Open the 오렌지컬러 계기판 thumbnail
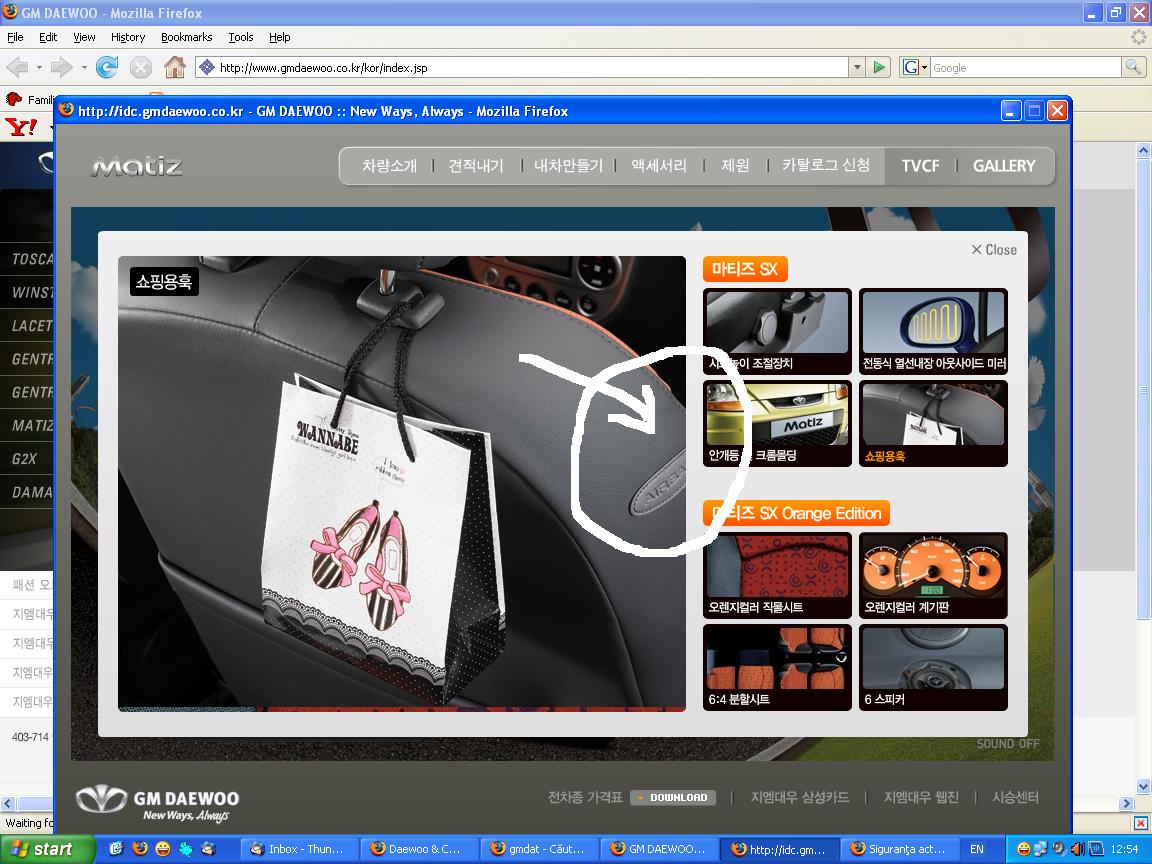The image size is (1152, 864). pos(933,575)
